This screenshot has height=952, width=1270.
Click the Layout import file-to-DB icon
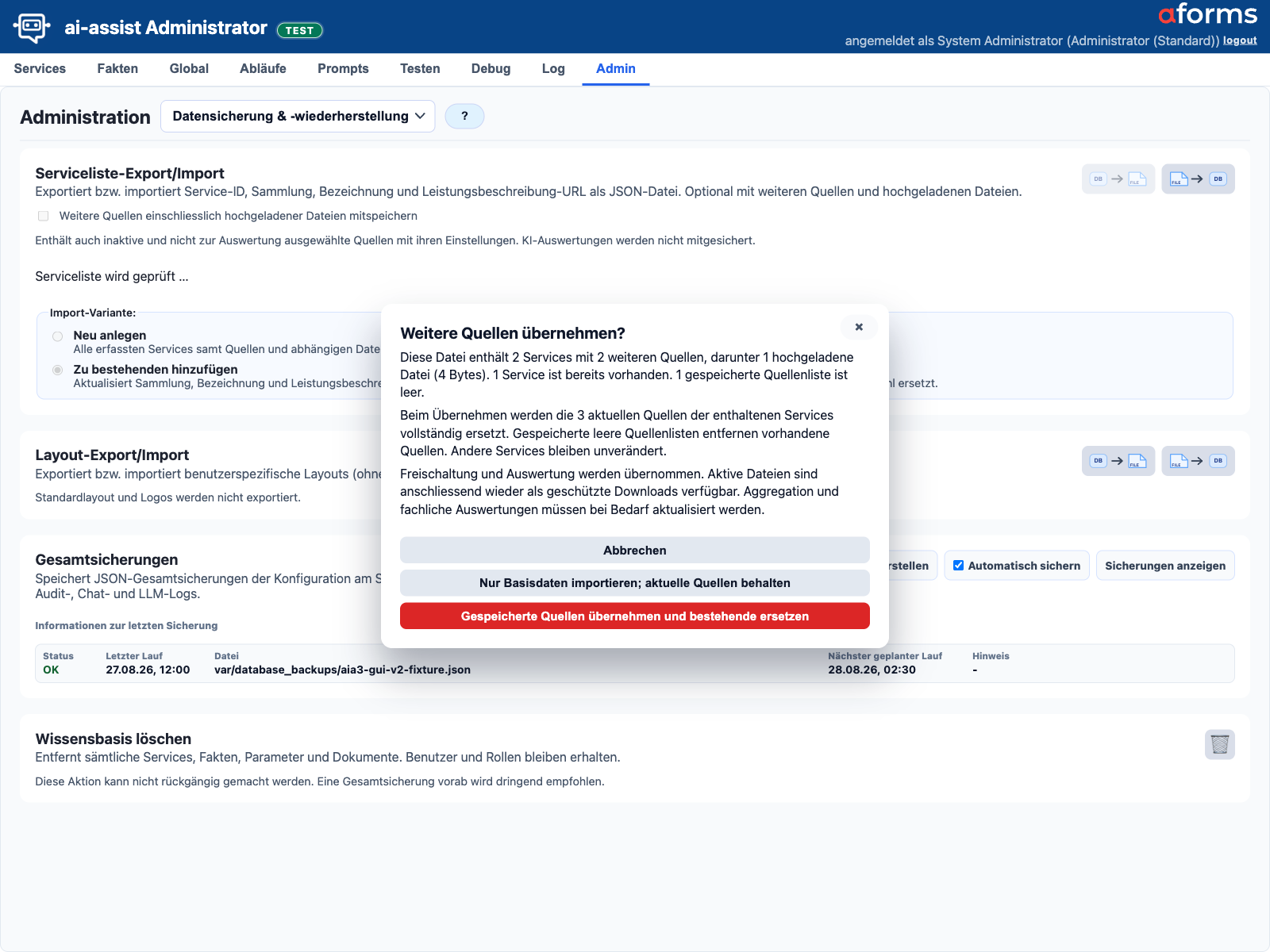1198,461
